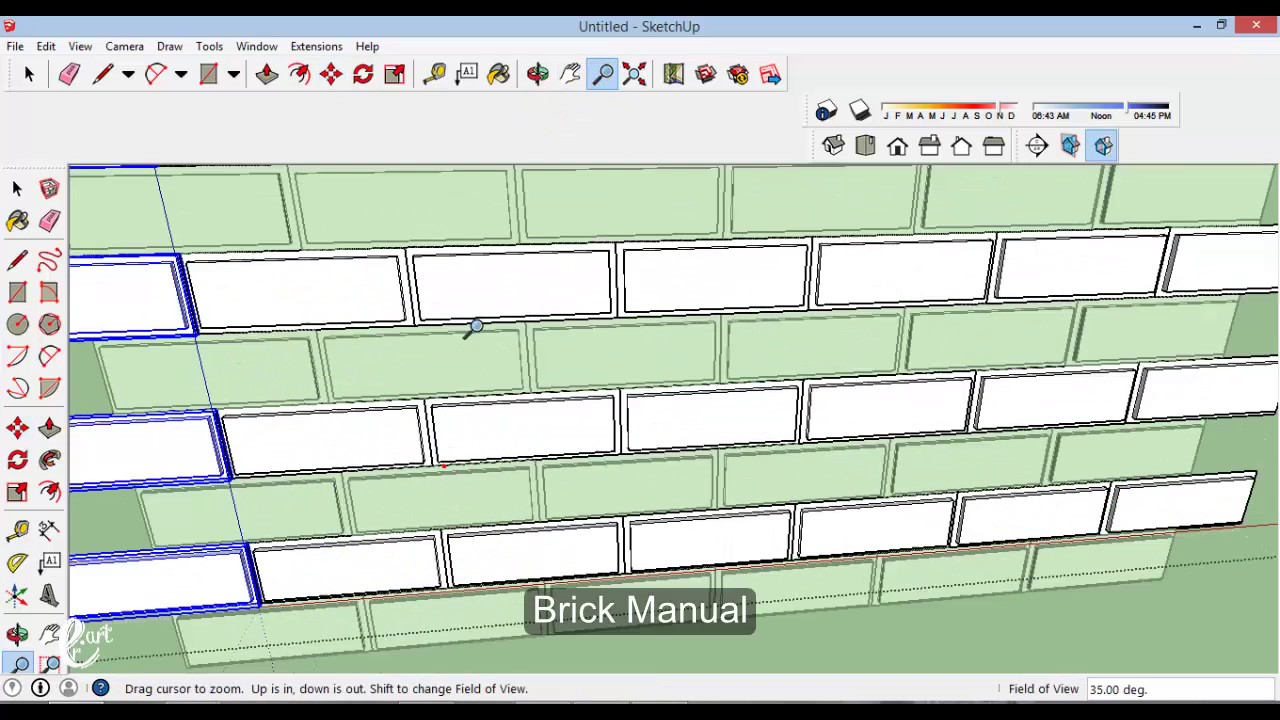Pick the Rotated Rectangle tool
Screen dimensions: 1280x720
(x=49, y=293)
